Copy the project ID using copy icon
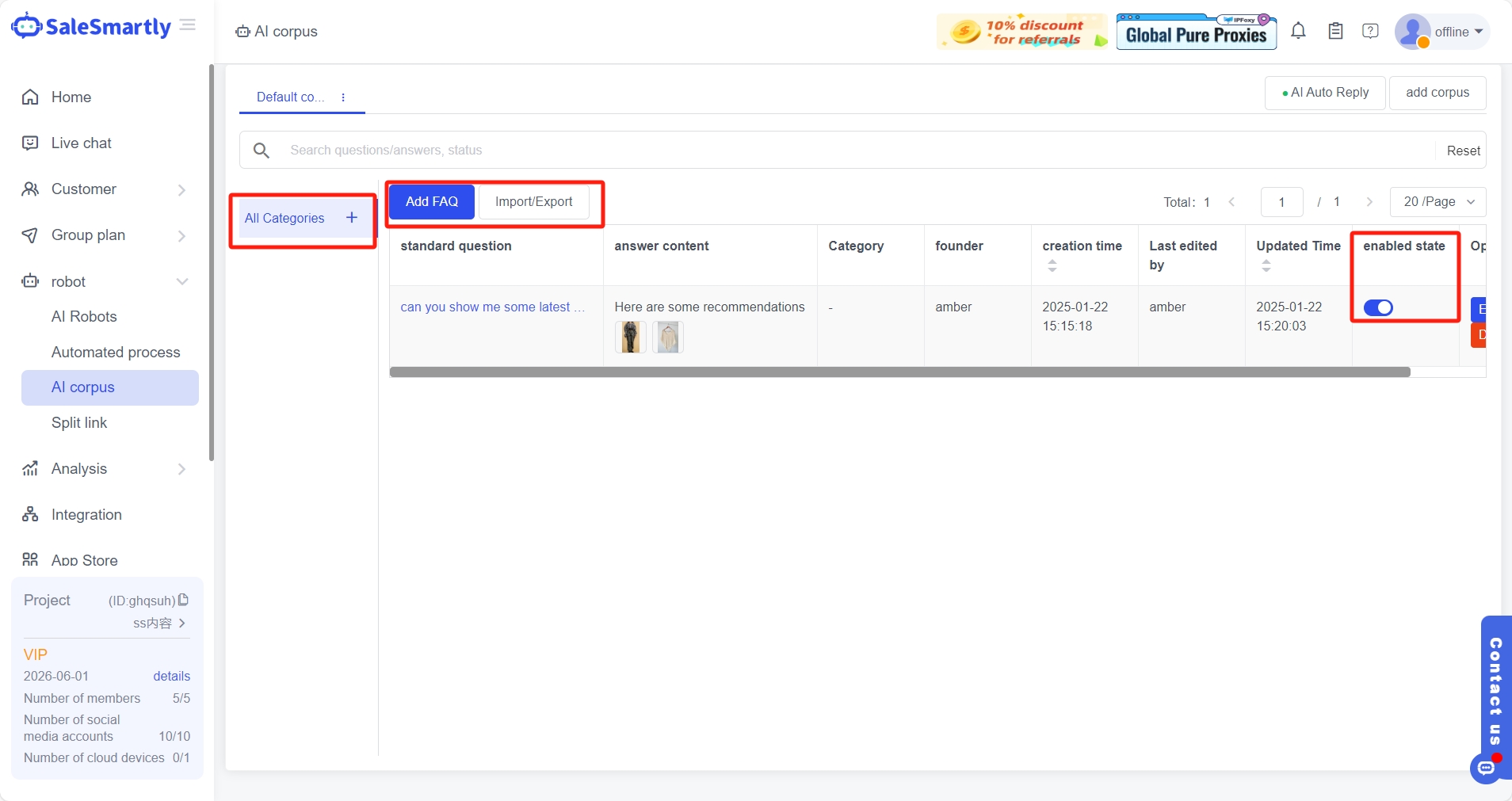This screenshot has height=801, width=1512. click(x=184, y=600)
